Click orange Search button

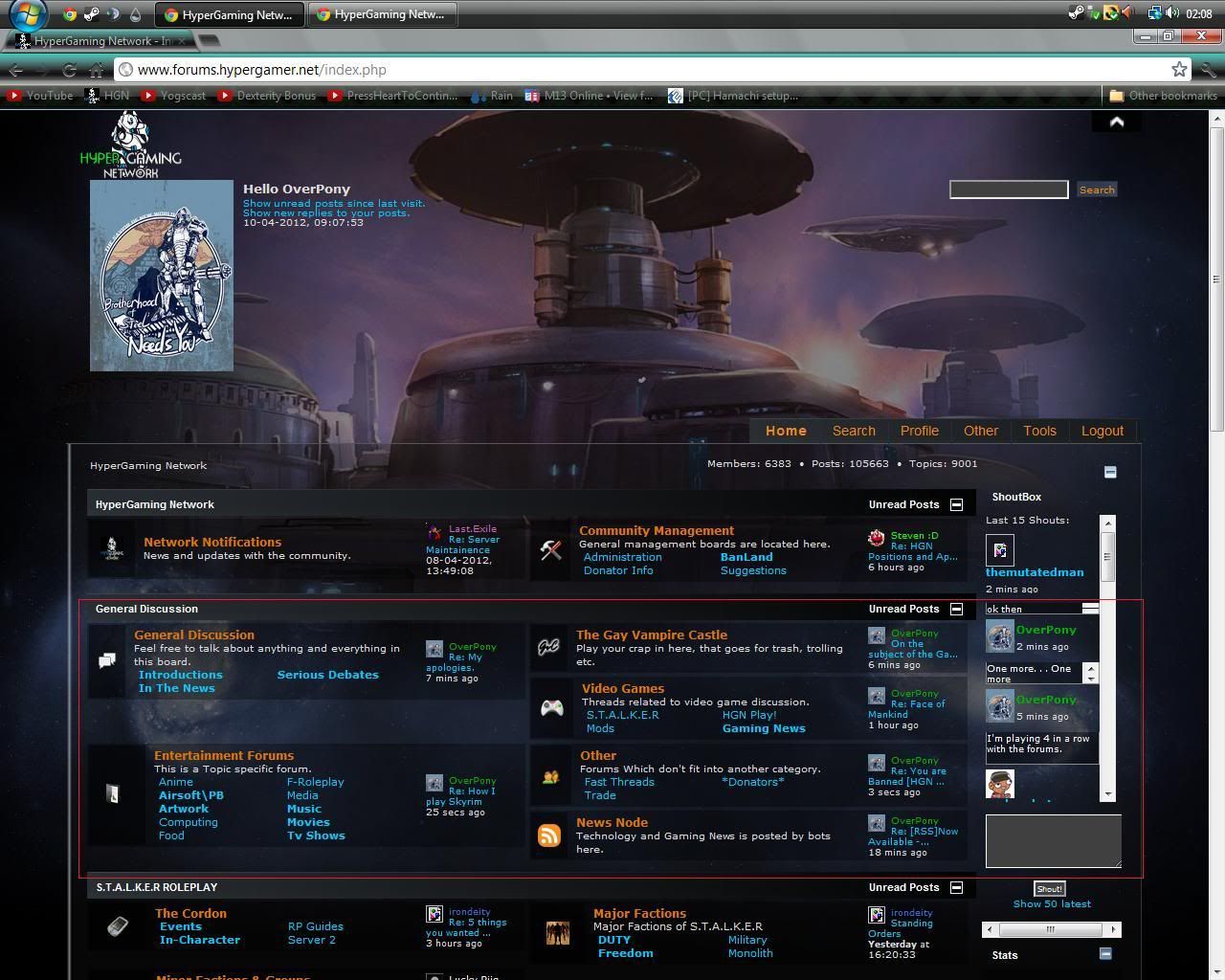1097,189
